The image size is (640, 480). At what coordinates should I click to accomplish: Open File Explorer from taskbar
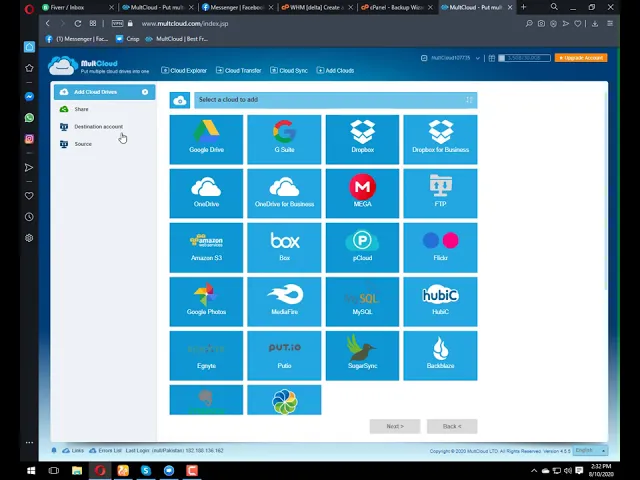coord(77,471)
